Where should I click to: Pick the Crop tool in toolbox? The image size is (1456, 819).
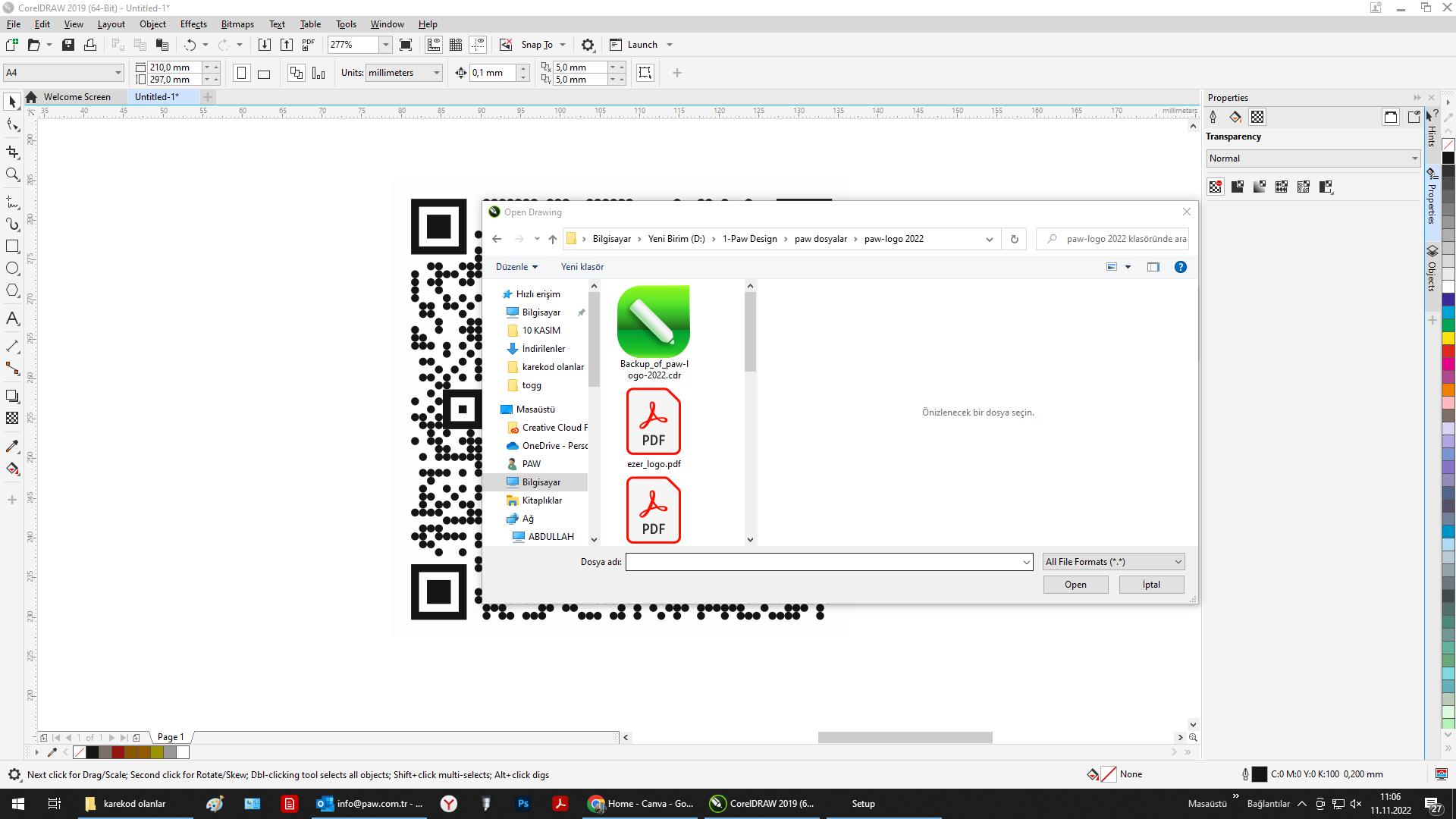(12, 152)
